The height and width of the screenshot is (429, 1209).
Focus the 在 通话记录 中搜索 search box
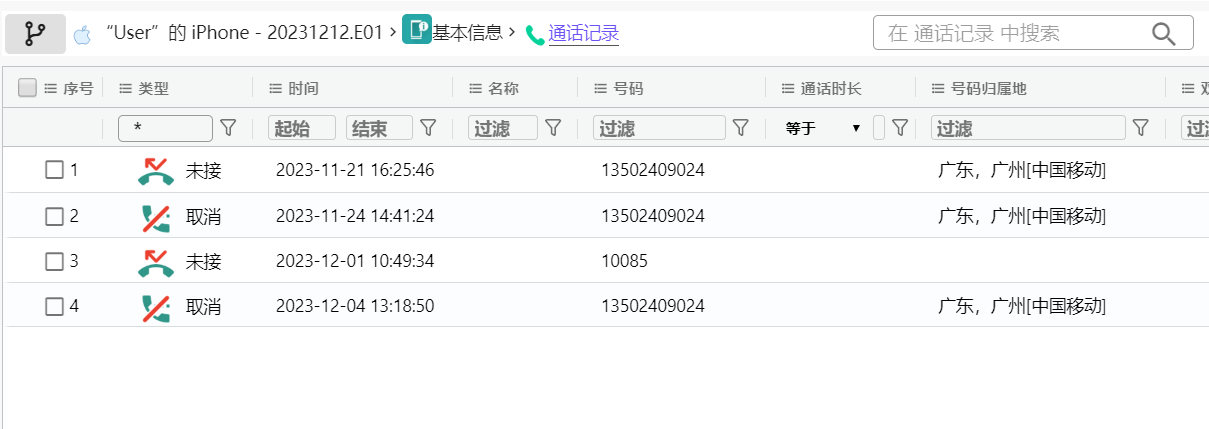point(1033,33)
